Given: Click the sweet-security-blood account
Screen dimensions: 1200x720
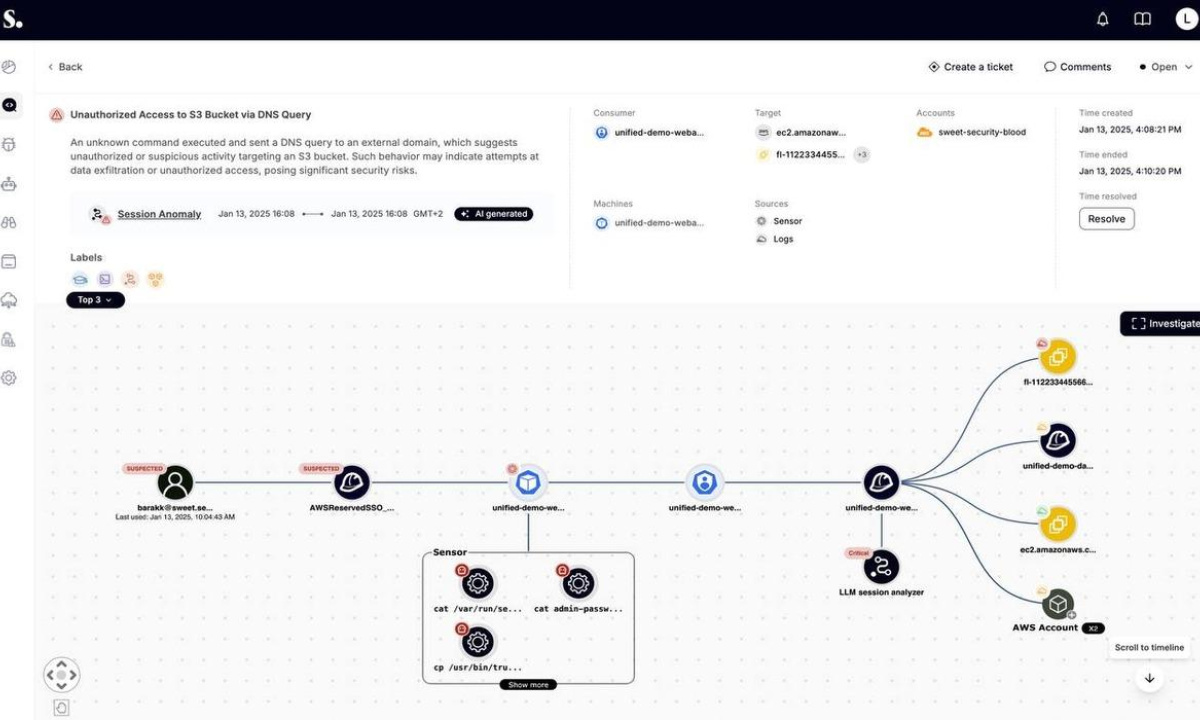Looking at the screenshot, I should coord(971,132).
